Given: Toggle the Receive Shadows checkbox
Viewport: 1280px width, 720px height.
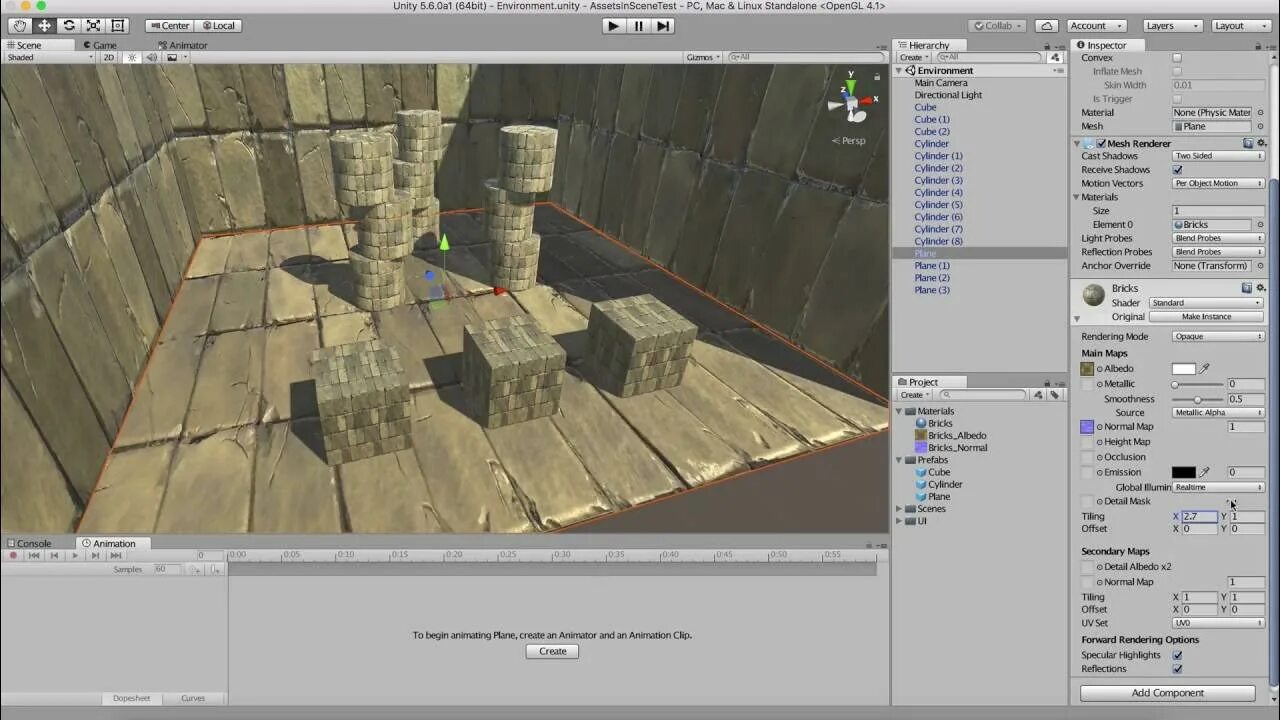Looking at the screenshot, I should tap(1177, 170).
